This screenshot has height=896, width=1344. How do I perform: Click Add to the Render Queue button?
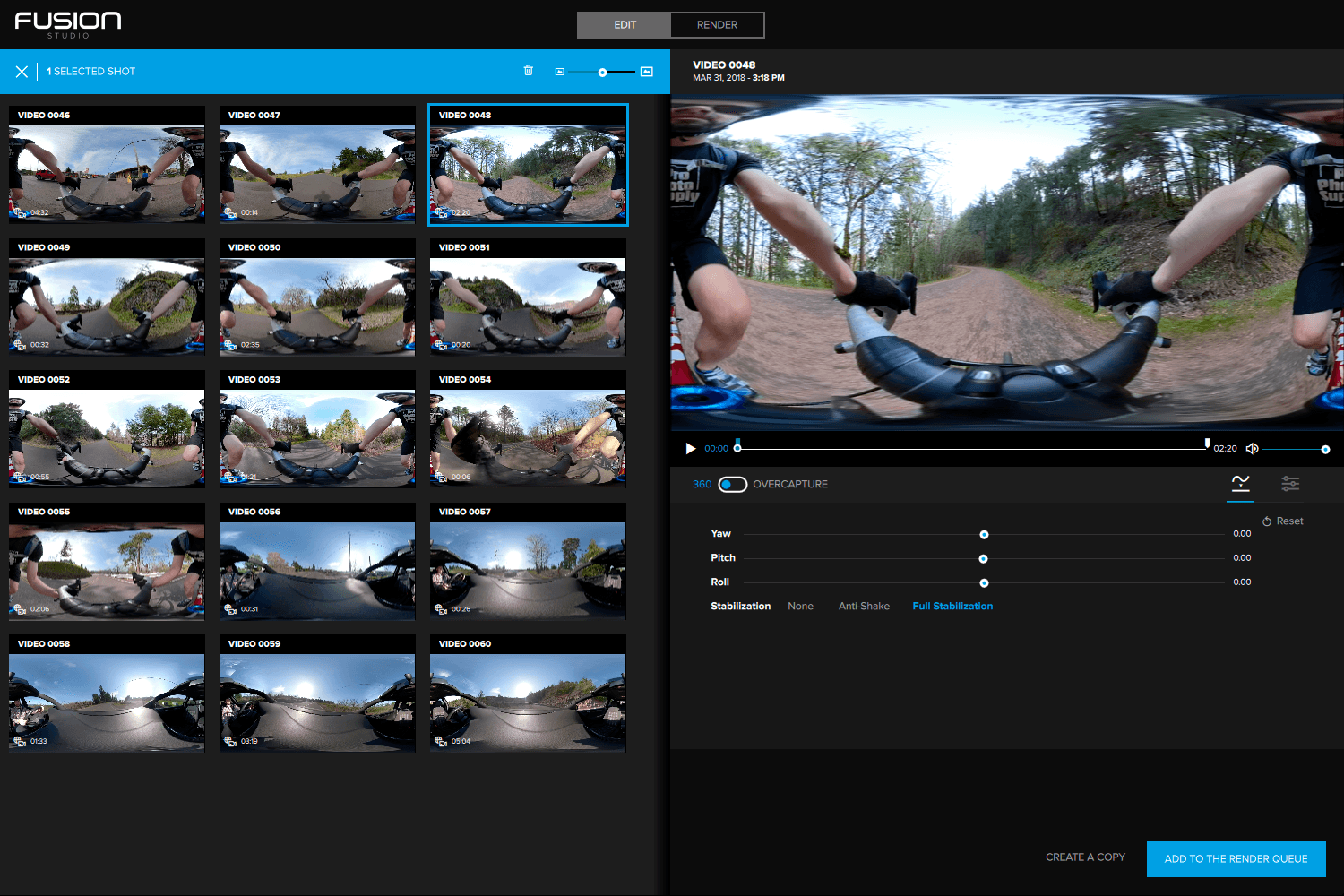click(1236, 859)
